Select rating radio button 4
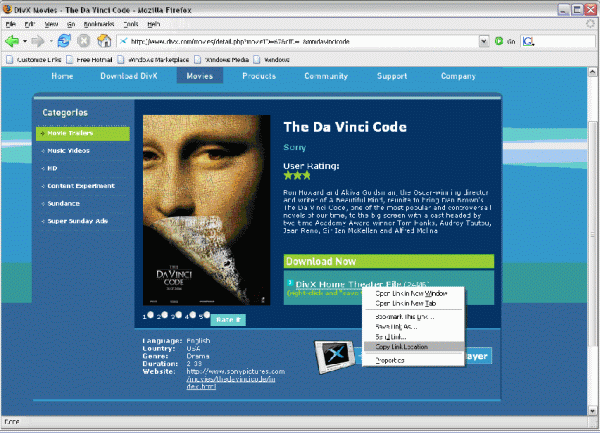The height and width of the screenshot is (433, 600). (193, 315)
